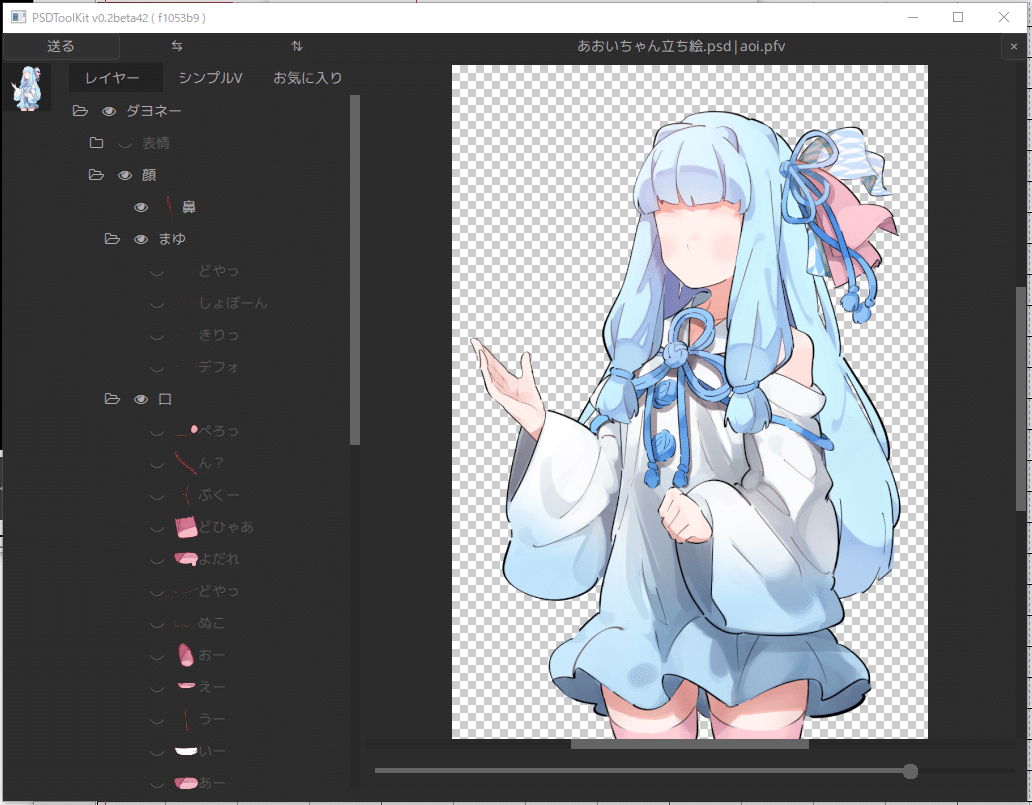
Task: Show the うー mouth layer
Action: (157, 719)
